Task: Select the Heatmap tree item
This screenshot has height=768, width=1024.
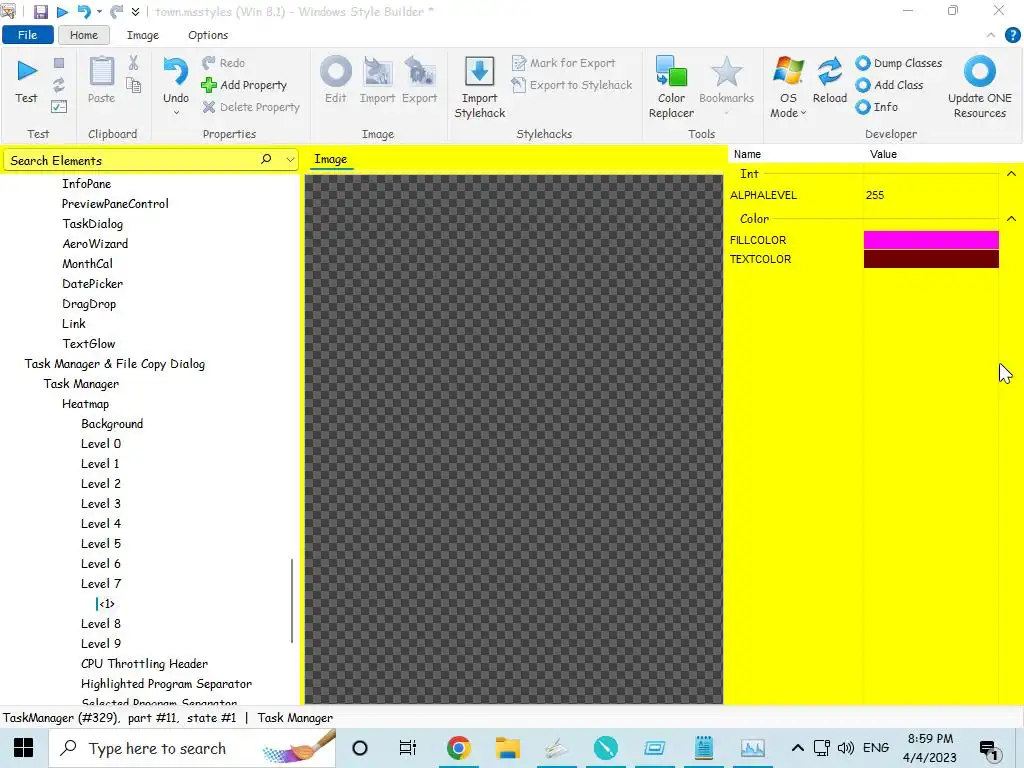Action: click(86, 404)
